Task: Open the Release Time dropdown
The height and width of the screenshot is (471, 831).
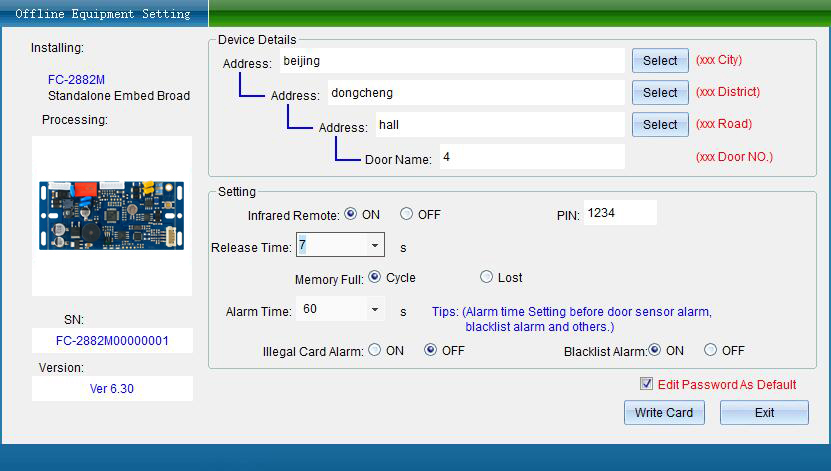Action: coord(375,245)
